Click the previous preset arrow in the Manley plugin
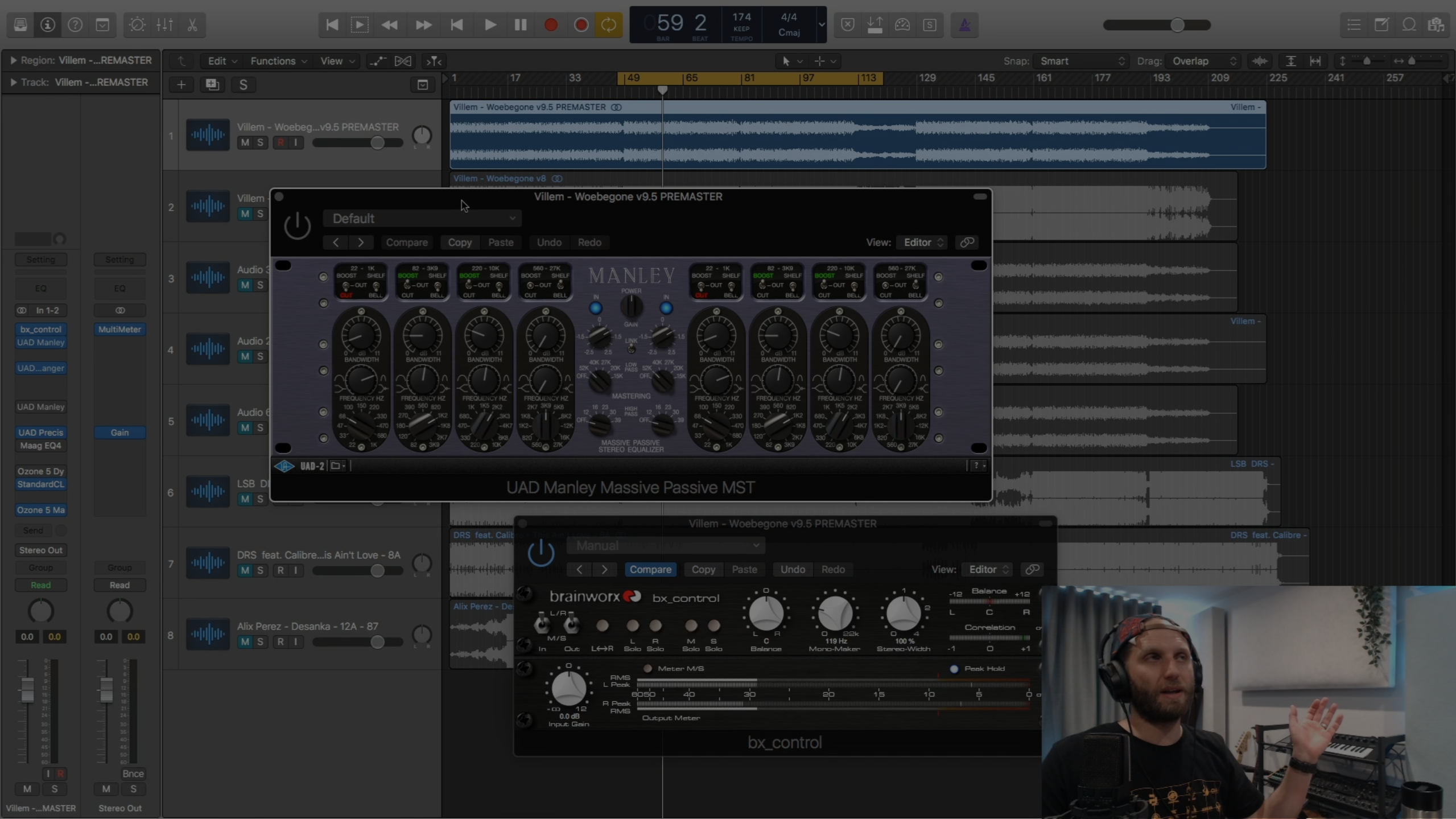The height and width of the screenshot is (819, 1456). click(336, 242)
